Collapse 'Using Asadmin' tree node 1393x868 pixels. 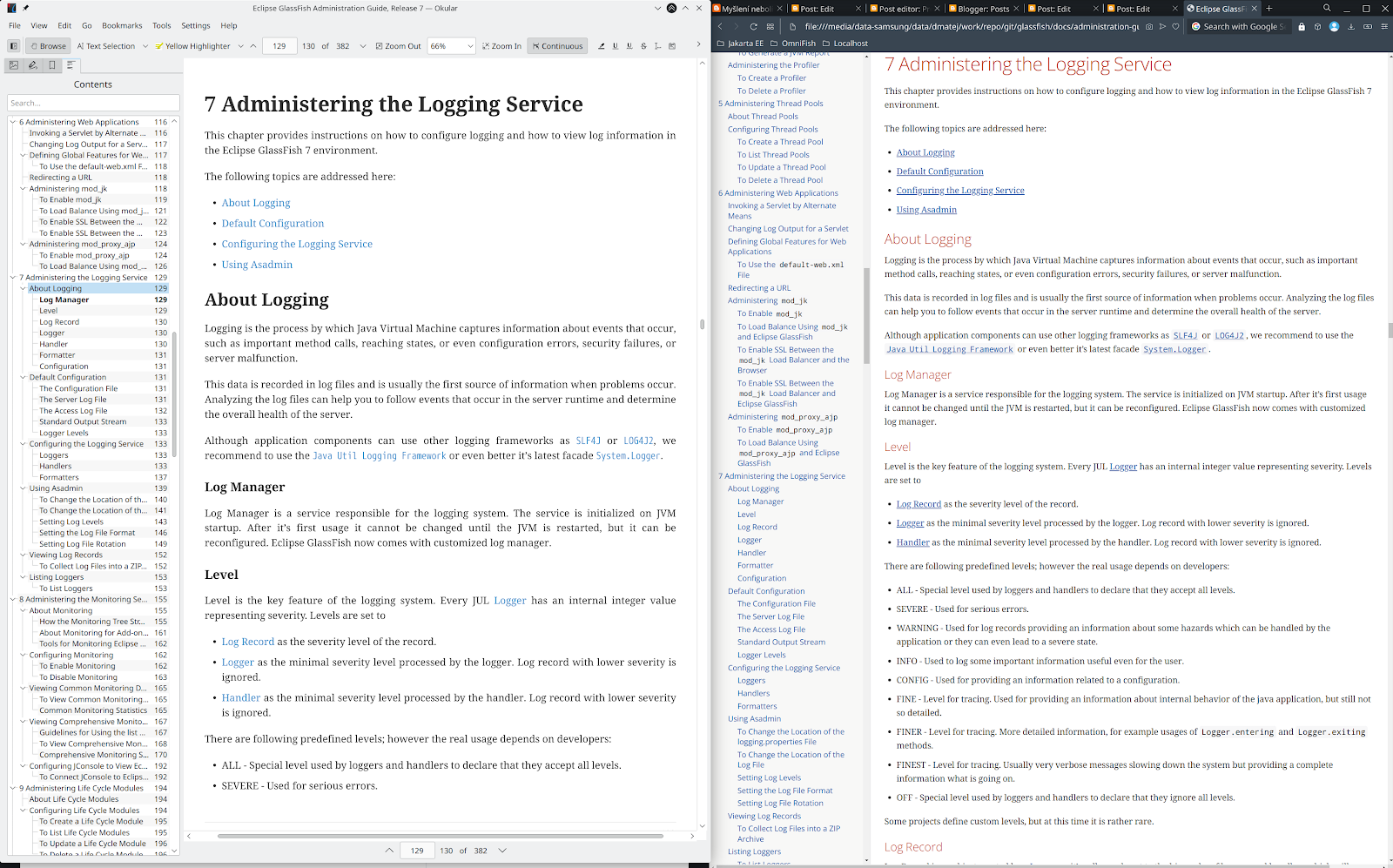click(x=23, y=488)
